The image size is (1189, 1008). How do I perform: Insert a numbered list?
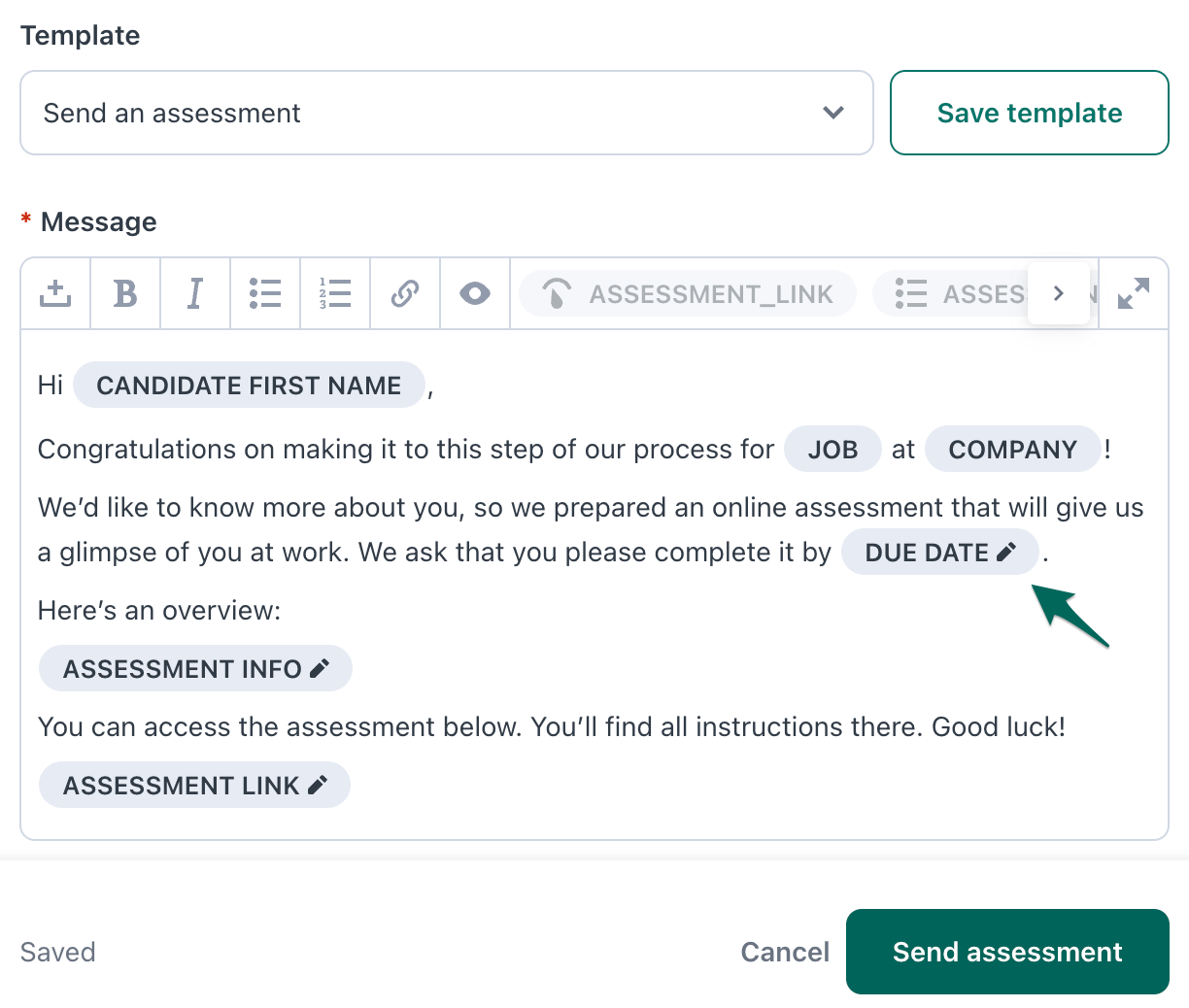(335, 293)
